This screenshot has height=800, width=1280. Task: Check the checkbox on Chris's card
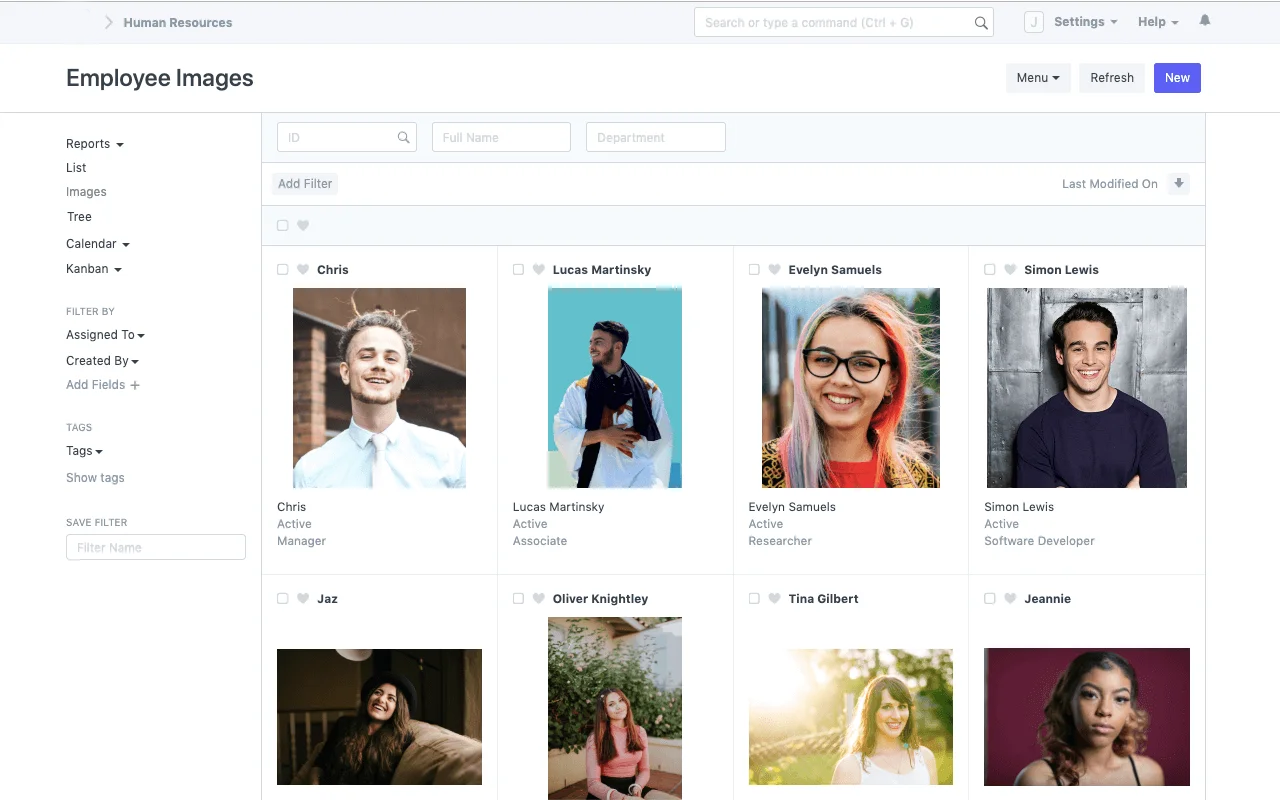282,269
